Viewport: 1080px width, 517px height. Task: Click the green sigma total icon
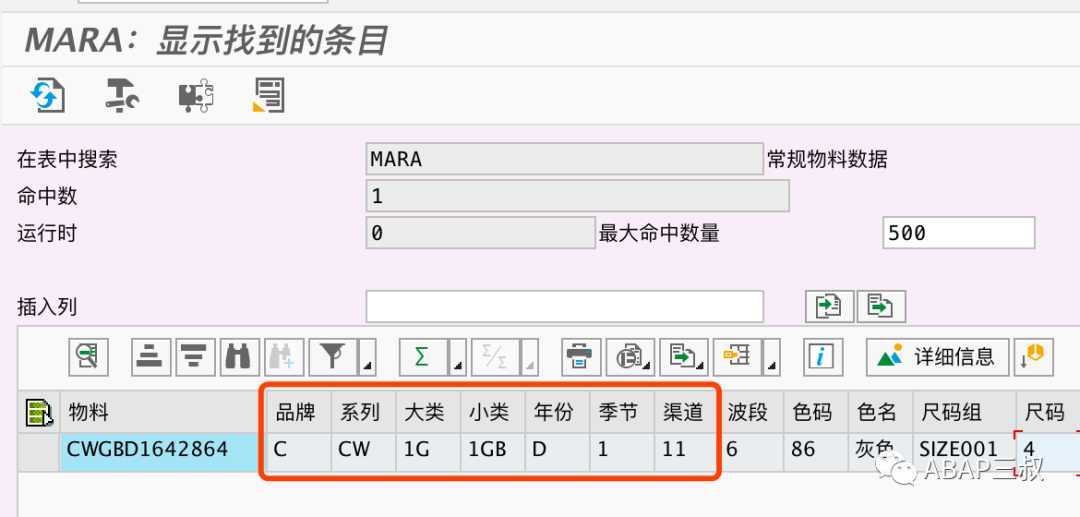423,357
